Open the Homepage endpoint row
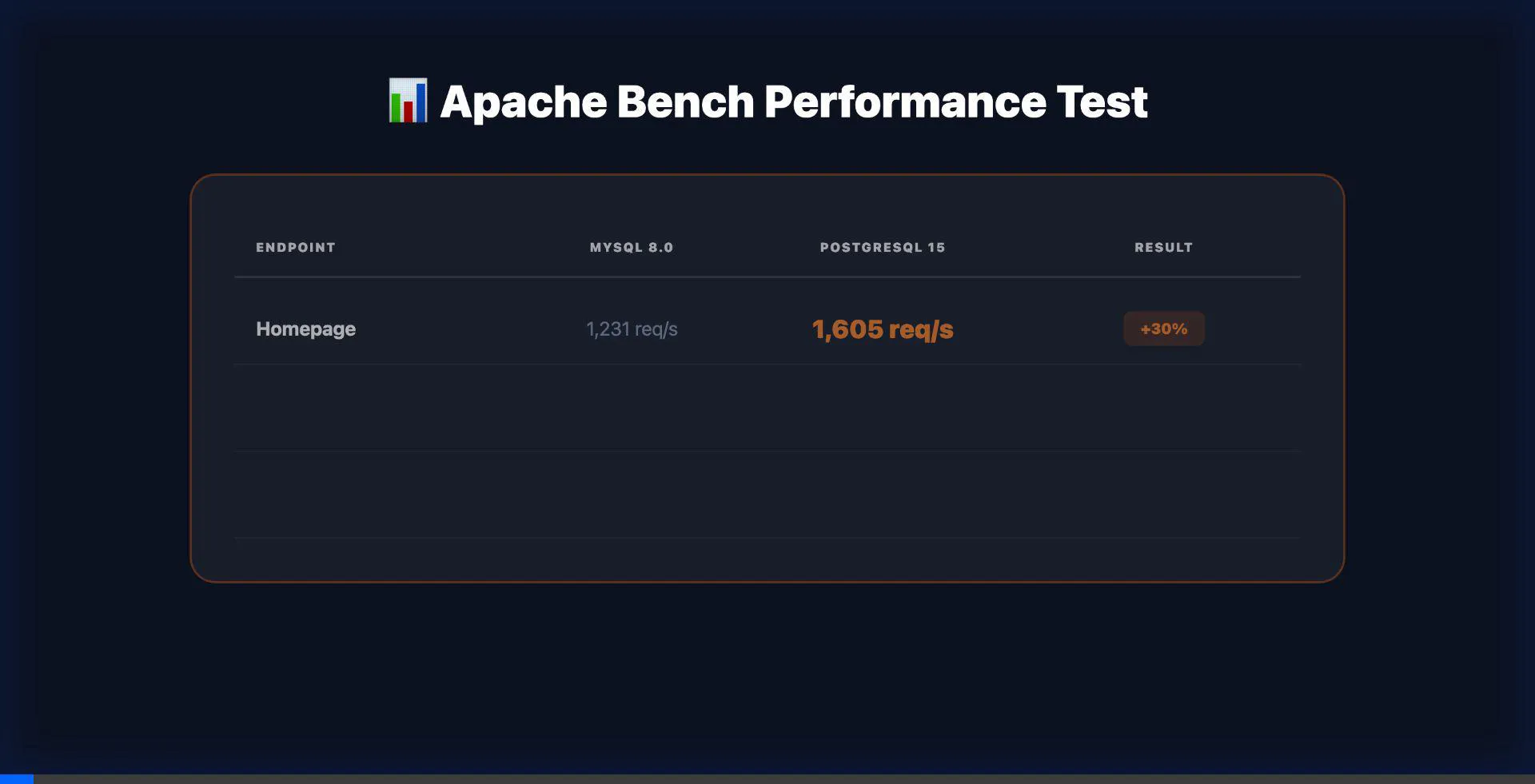This screenshot has height=784, width=1535. (305, 328)
